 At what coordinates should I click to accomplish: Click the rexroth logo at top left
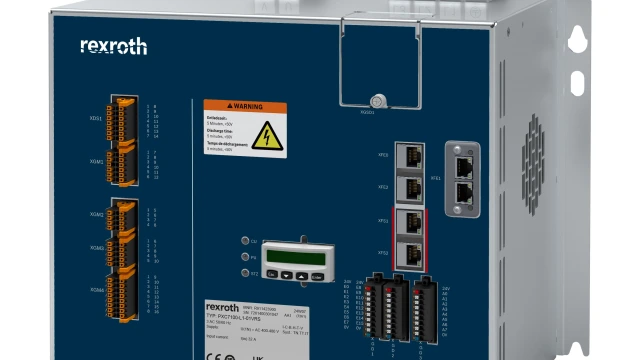click(x=113, y=46)
